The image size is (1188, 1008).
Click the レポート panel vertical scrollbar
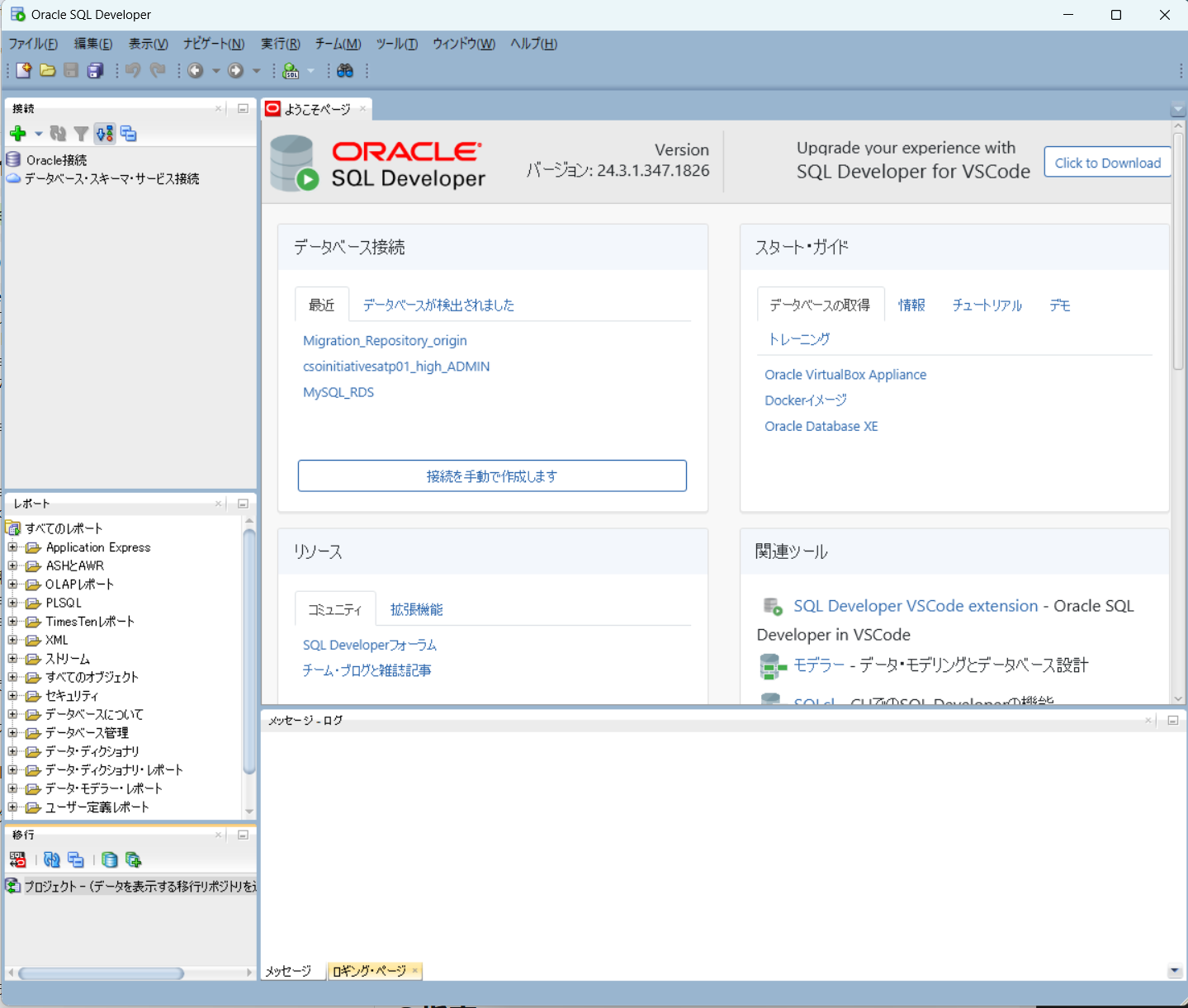(x=249, y=652)
